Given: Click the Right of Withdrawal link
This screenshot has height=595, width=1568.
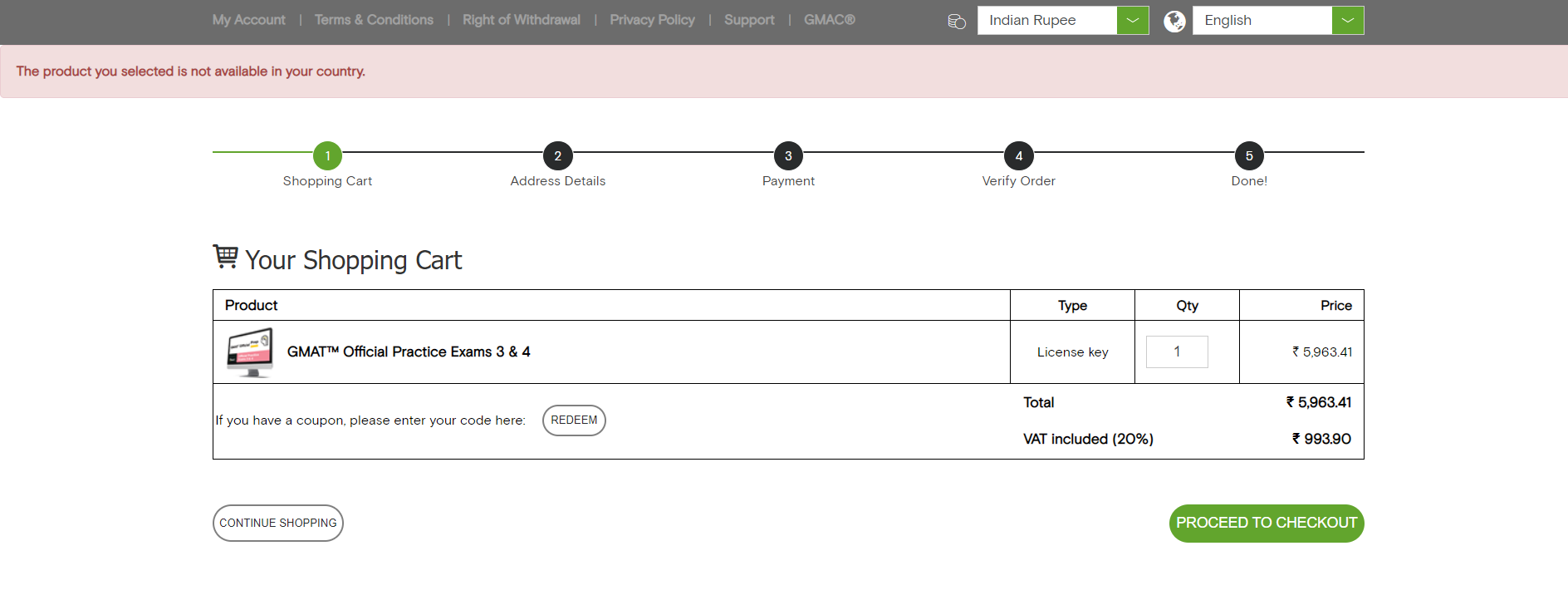Looking at the screenshot, I should (x=521, y=20).
